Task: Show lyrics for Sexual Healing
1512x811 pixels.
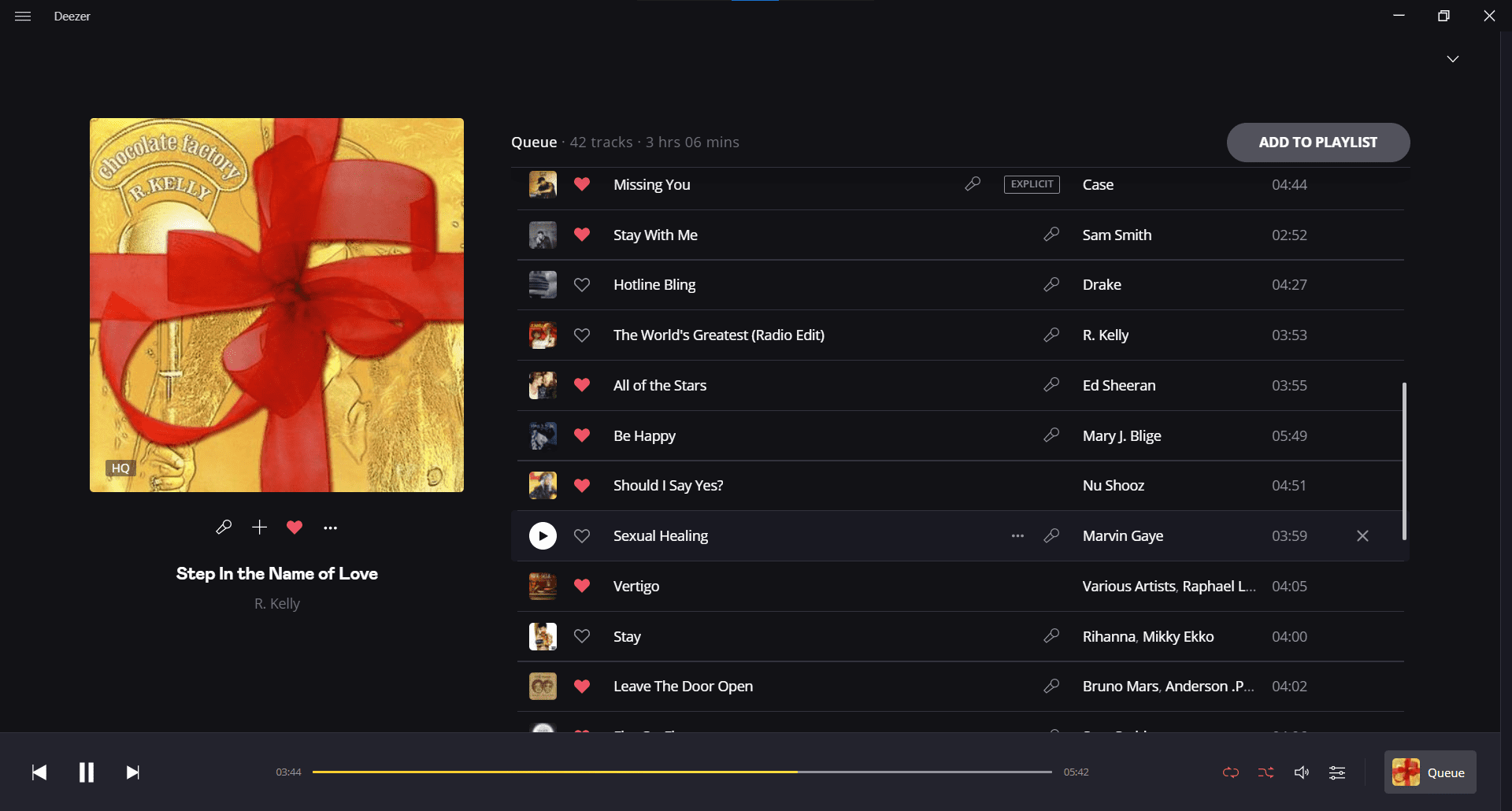Action: (x=1051, y=535)
